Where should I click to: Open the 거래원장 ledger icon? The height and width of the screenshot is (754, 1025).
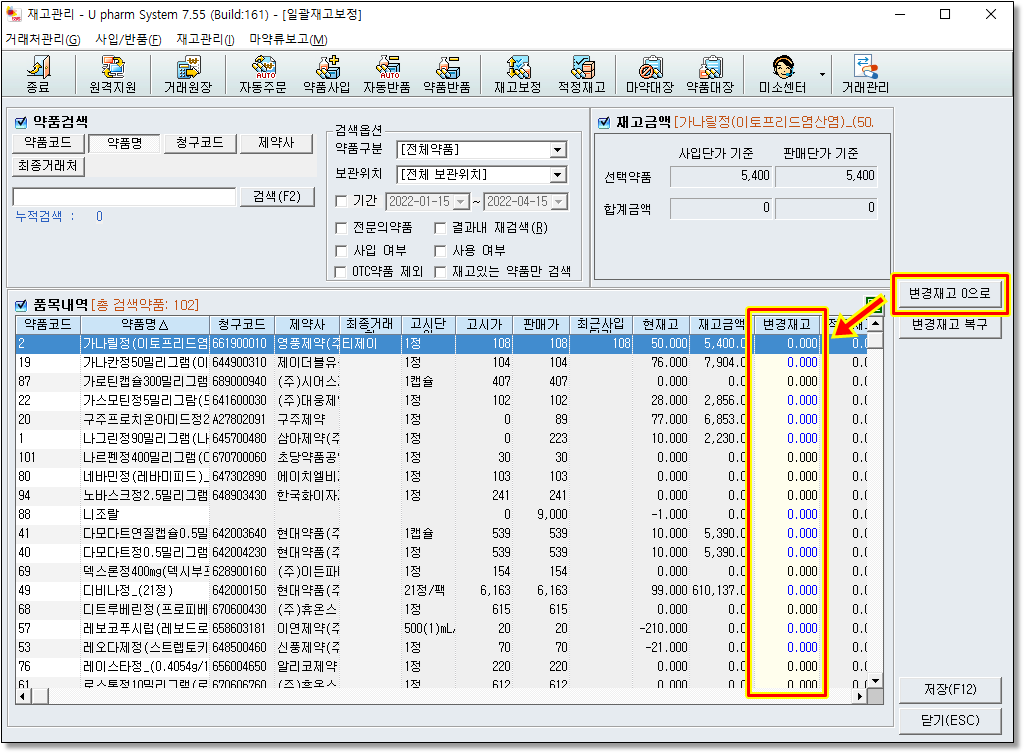[188, 75]
